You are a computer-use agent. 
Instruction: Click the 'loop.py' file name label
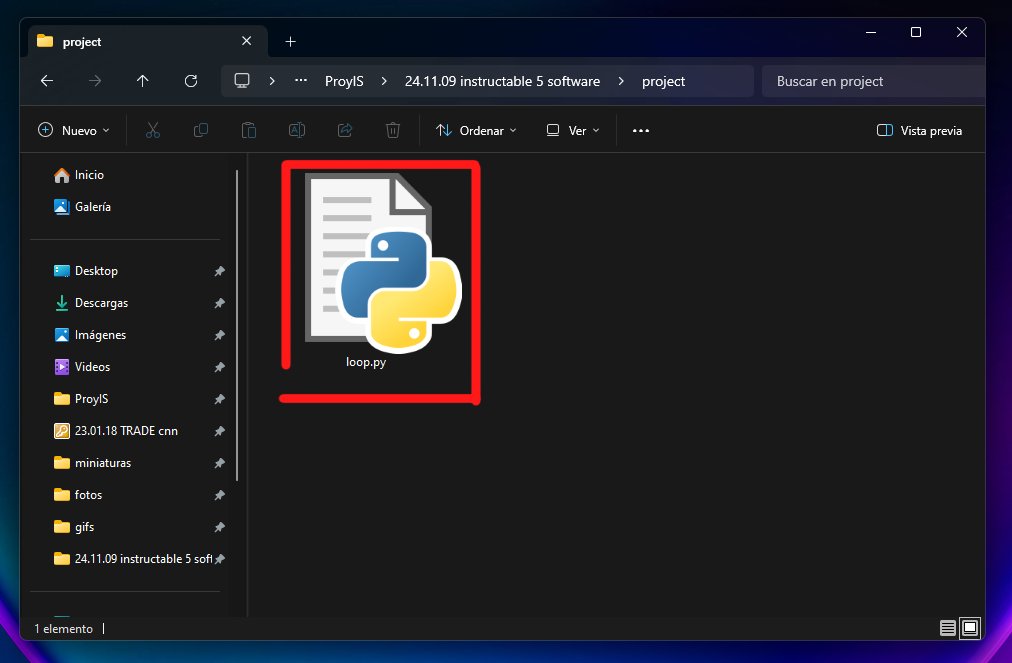click(366, 362)
